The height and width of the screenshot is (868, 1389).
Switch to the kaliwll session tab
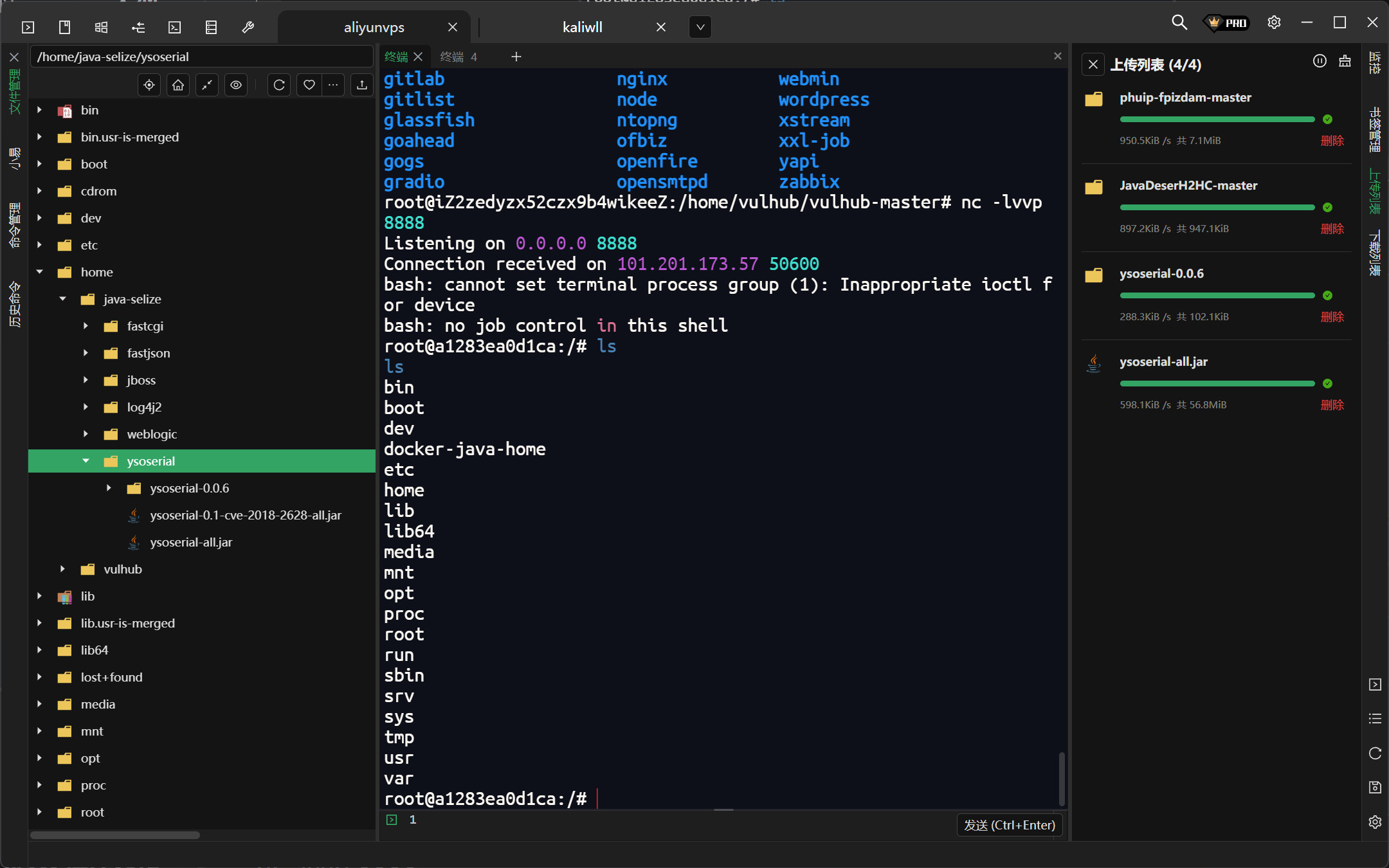(x=582, y=27)
